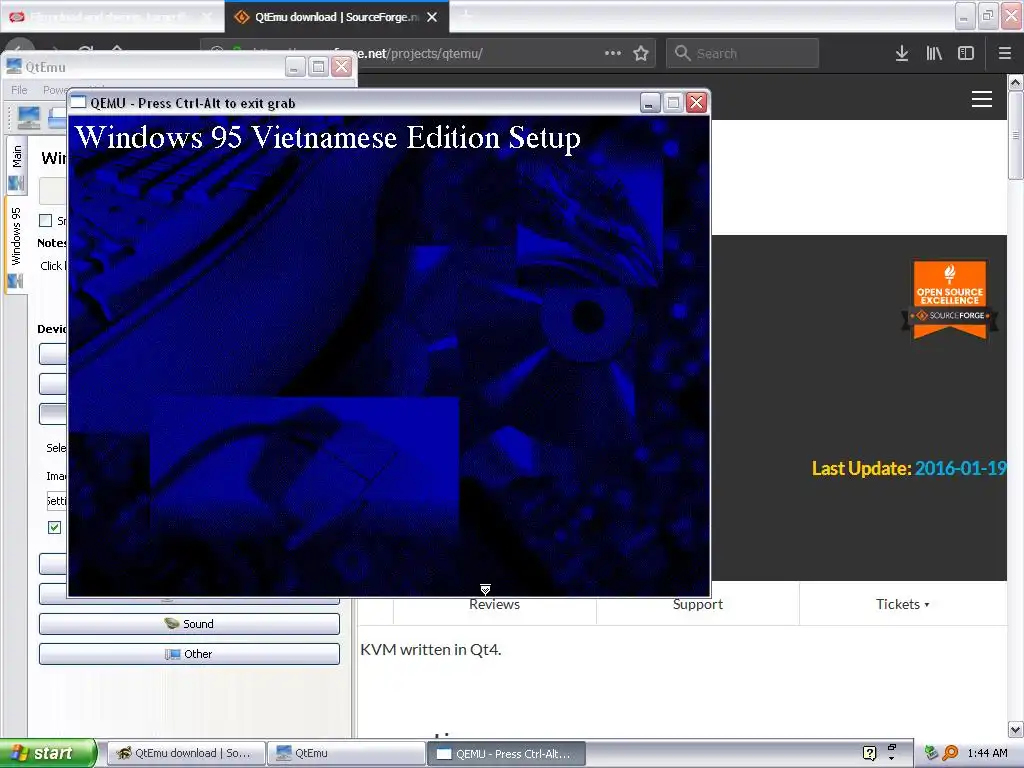Click inside Windows 95 setup screen
This screenshot has width=1024, height=768.
pyautogui.click(x=389, y=356)
